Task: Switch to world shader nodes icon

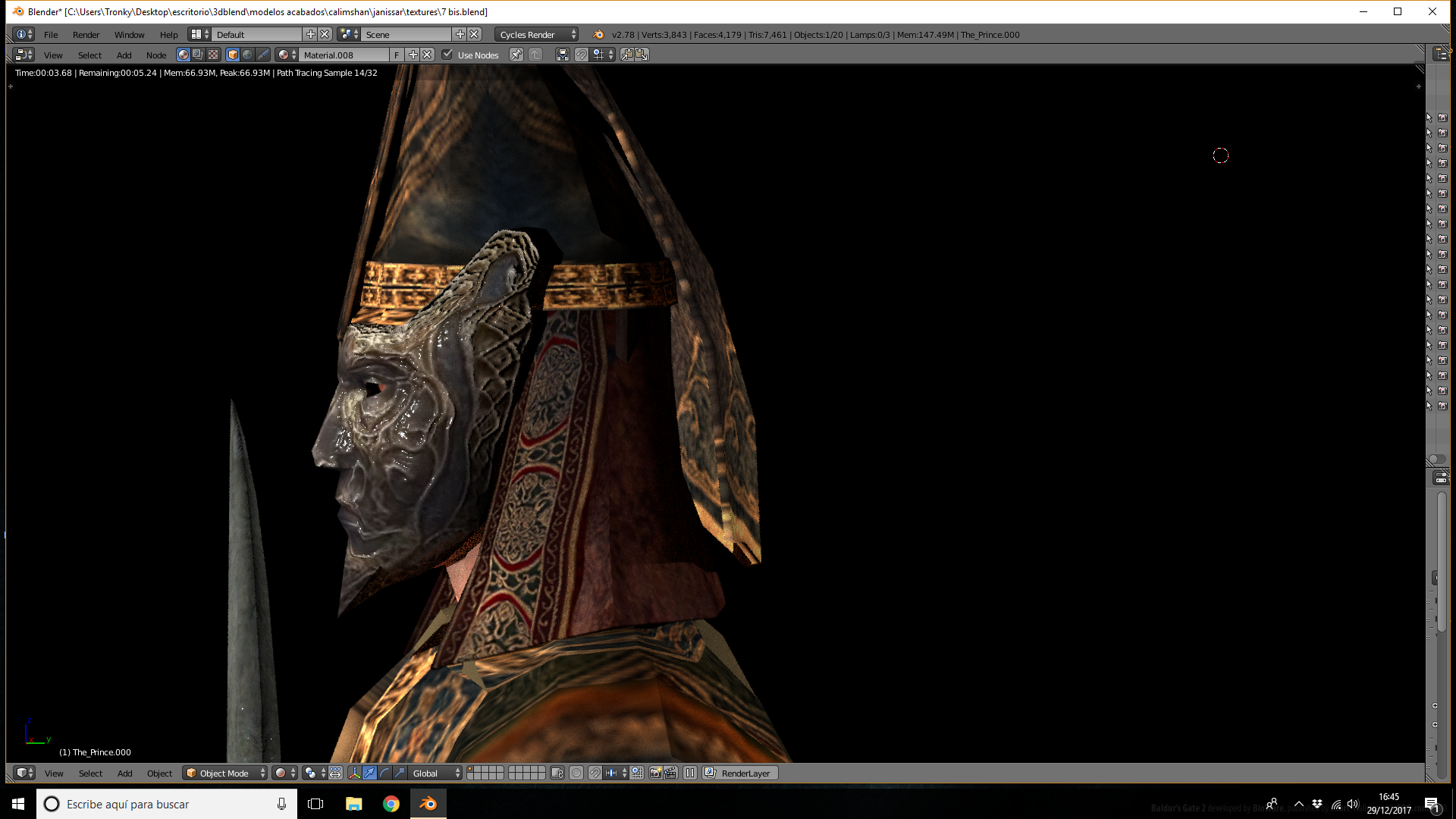Action: point(247,55)
